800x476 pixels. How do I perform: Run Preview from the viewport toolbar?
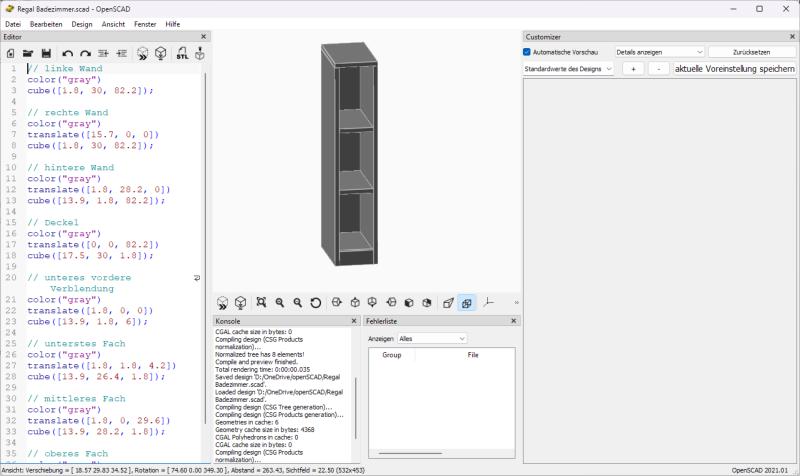(222, 303)
